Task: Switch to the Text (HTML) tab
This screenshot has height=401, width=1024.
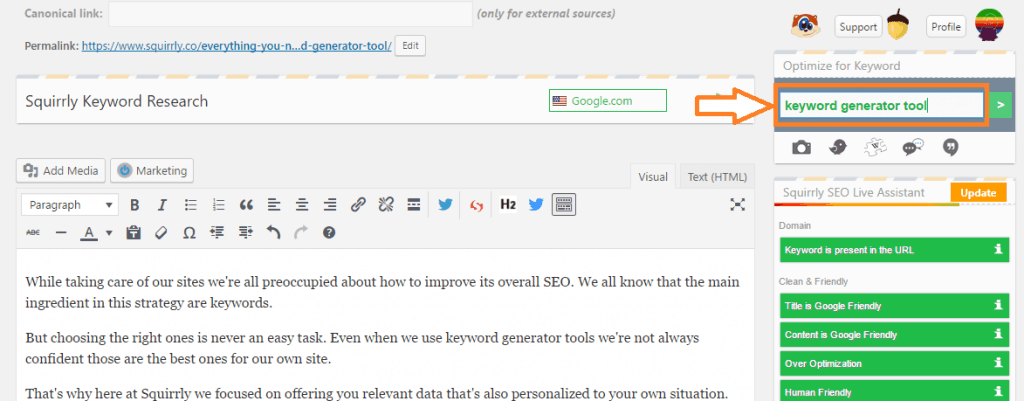Action: click(x=717, y=177)
